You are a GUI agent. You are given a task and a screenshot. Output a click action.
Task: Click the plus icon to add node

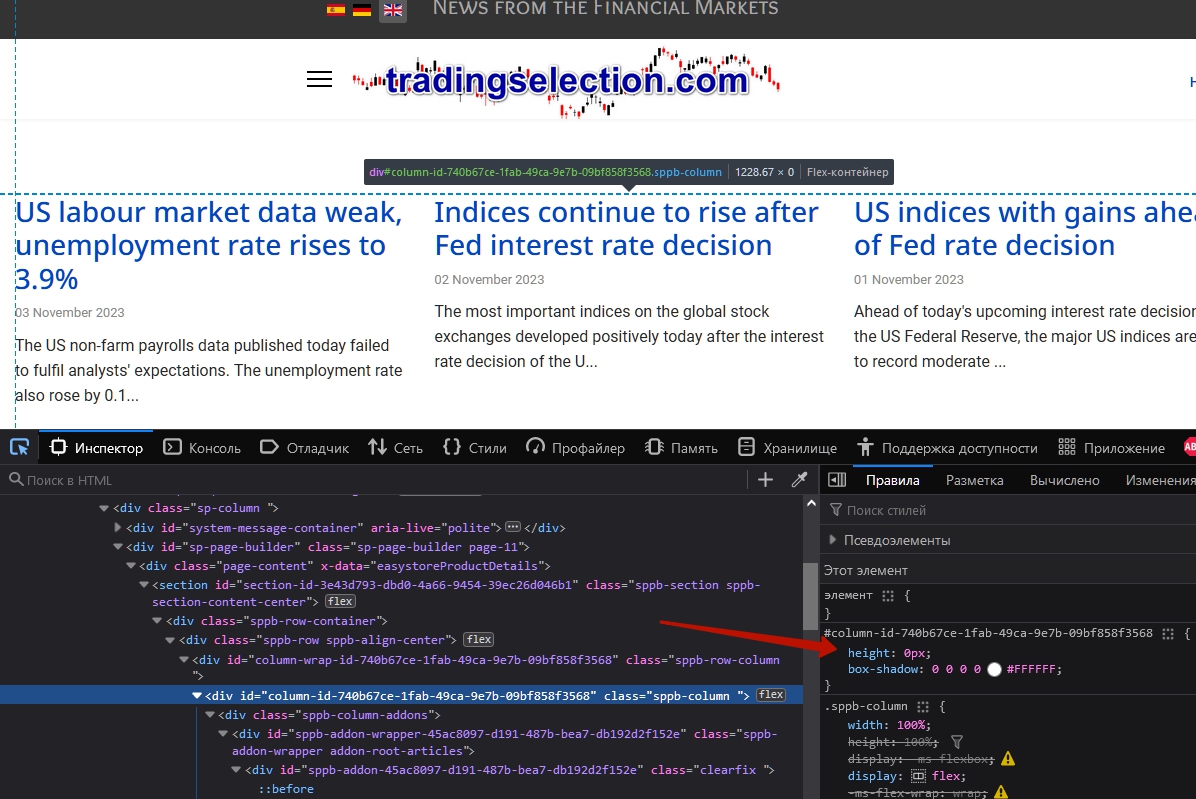pos(765,480)
